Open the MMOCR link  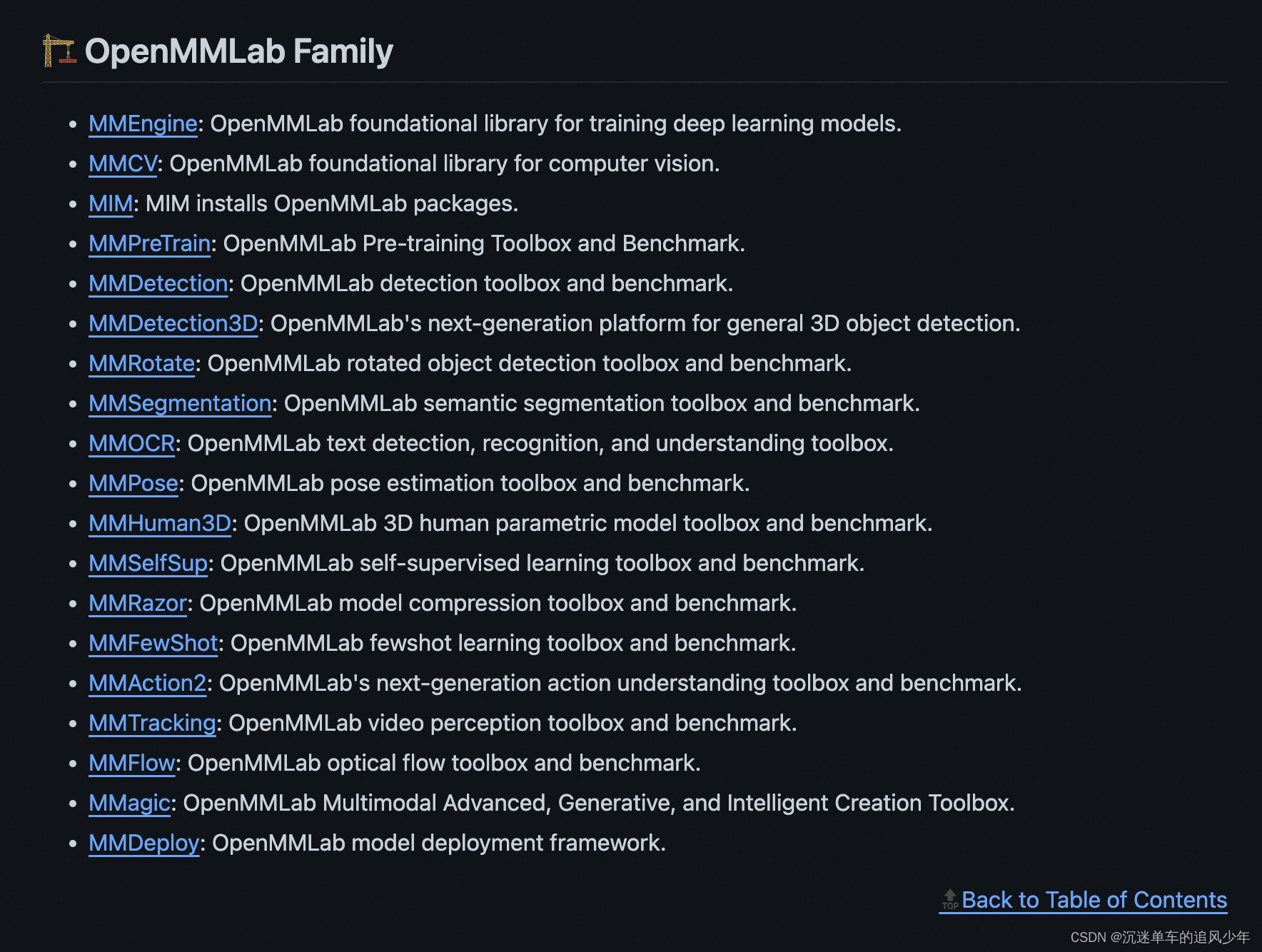click(x=132, y=443)
